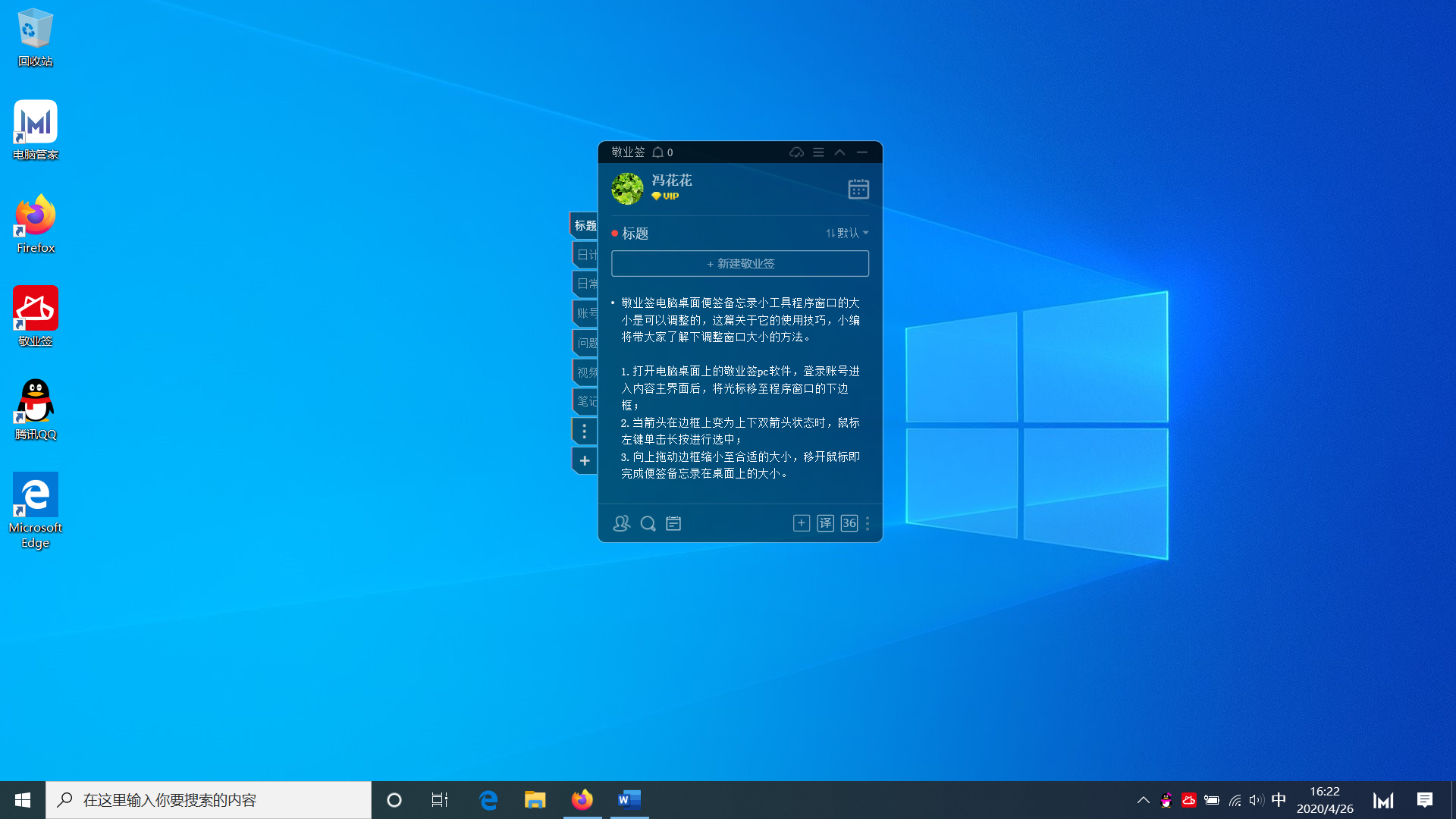This screenshot has width=1456, height=819.
Task: Open the calendar view icon
Action: [858, 189]
